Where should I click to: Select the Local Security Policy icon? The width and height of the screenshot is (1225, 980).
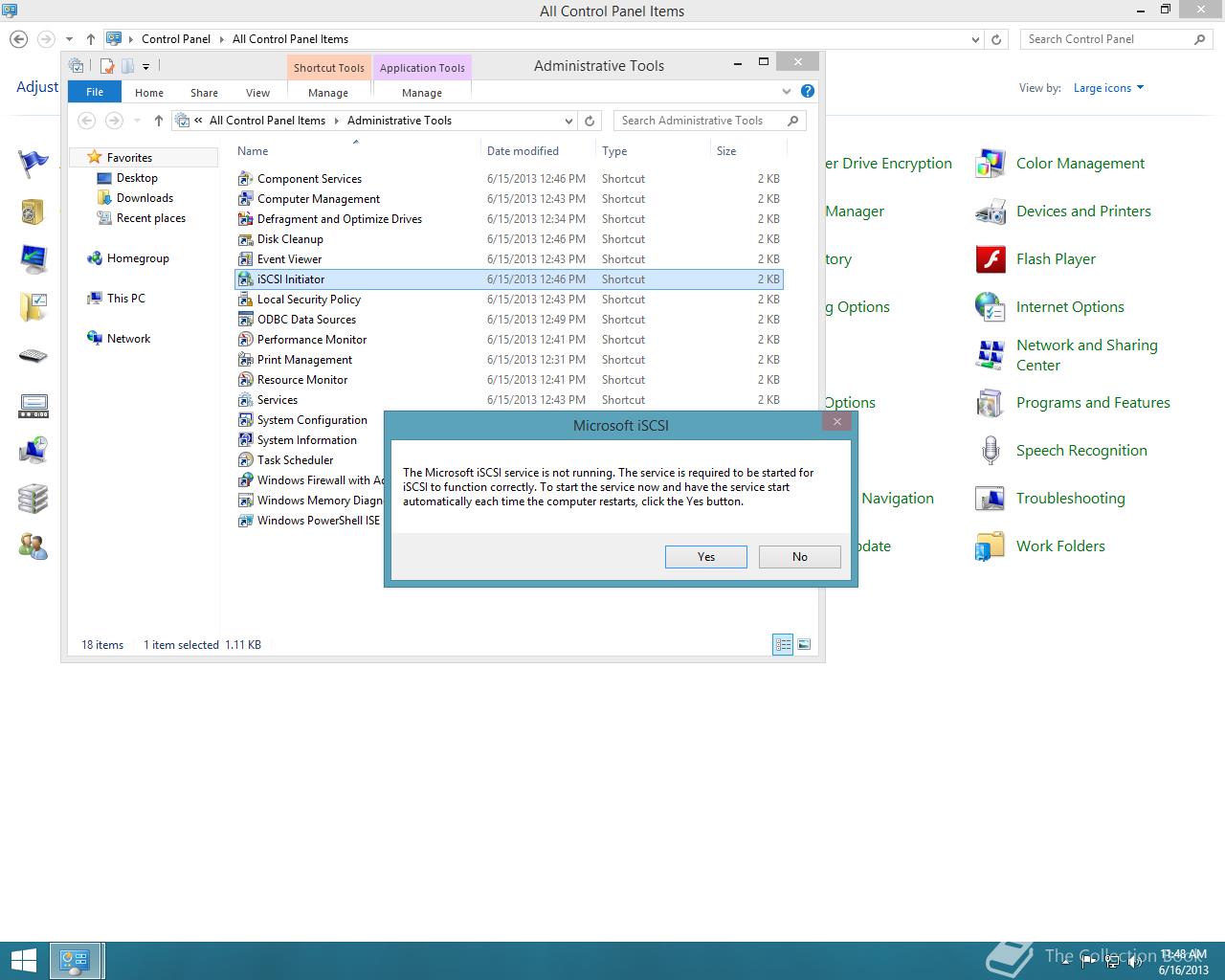(x=245, y=300)
